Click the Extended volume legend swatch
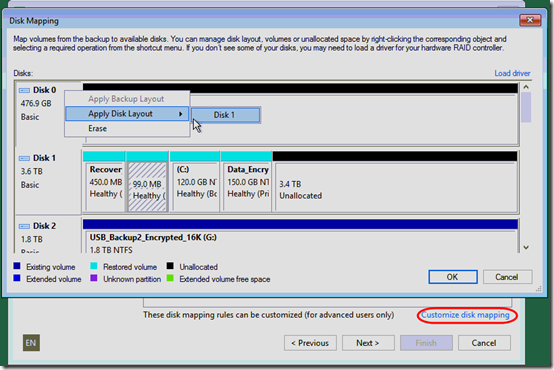The image size is (554, 370). click(17, 278)
